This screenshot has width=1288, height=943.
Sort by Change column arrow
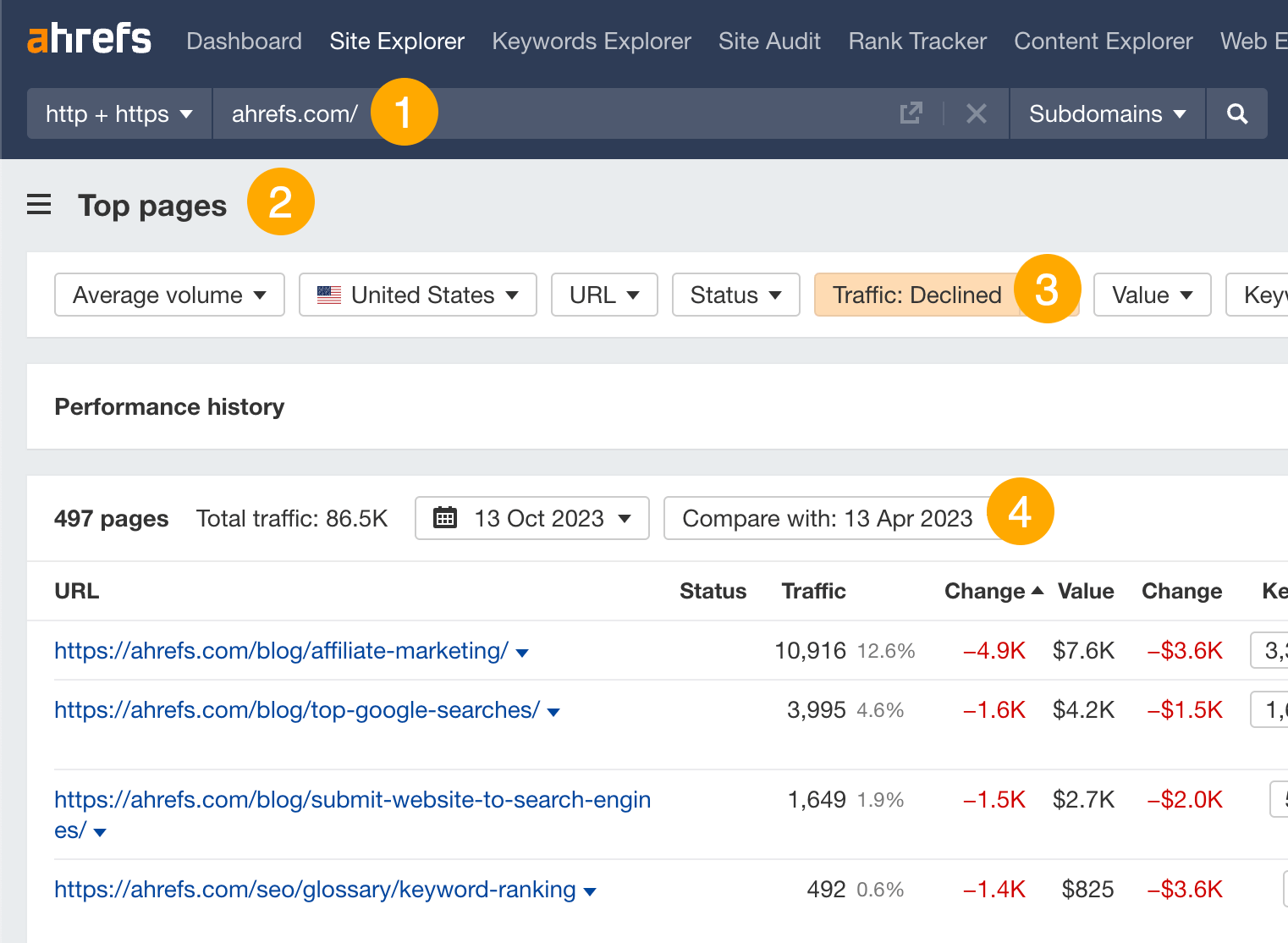(x=1039, y=591)
